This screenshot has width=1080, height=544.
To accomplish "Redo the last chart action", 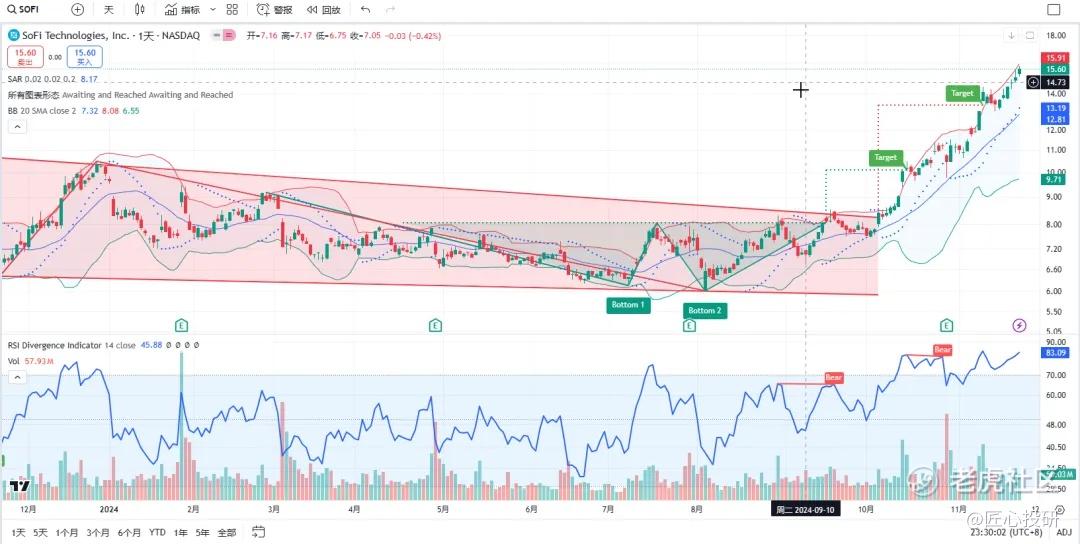I will (391, 10).
